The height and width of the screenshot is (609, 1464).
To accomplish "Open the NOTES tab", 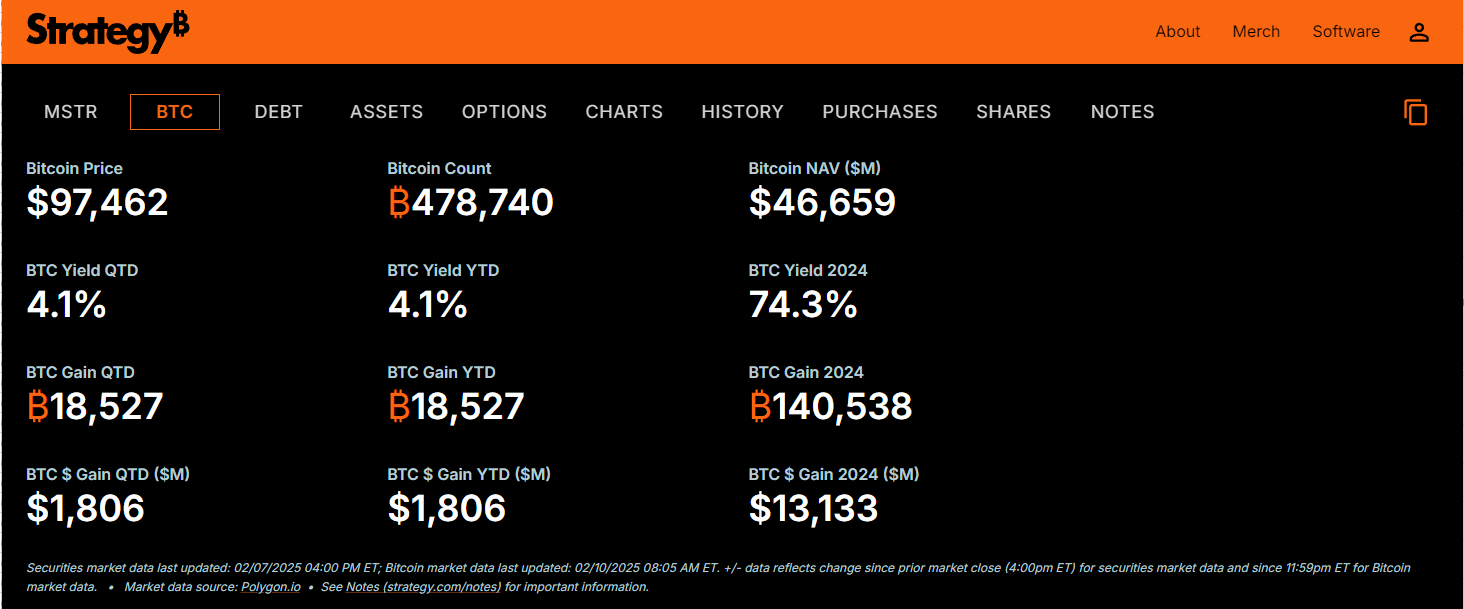I will click(x=1123, y=112).
